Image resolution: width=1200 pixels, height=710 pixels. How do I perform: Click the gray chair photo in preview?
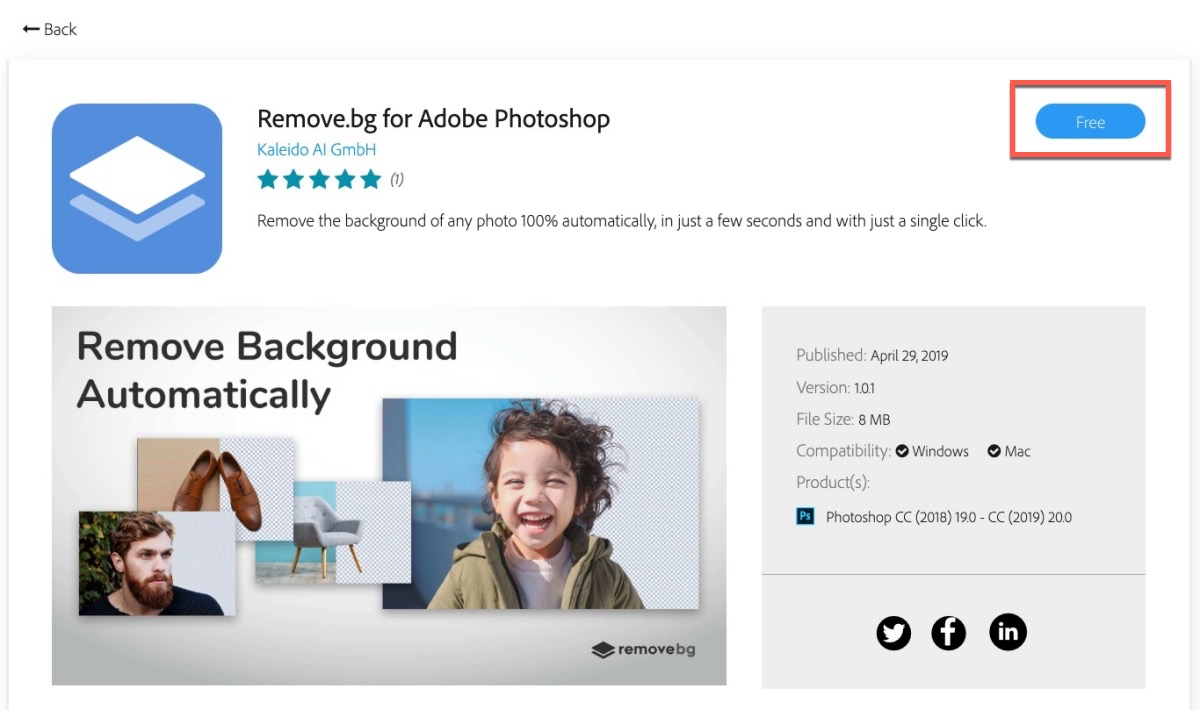point(333,531)
